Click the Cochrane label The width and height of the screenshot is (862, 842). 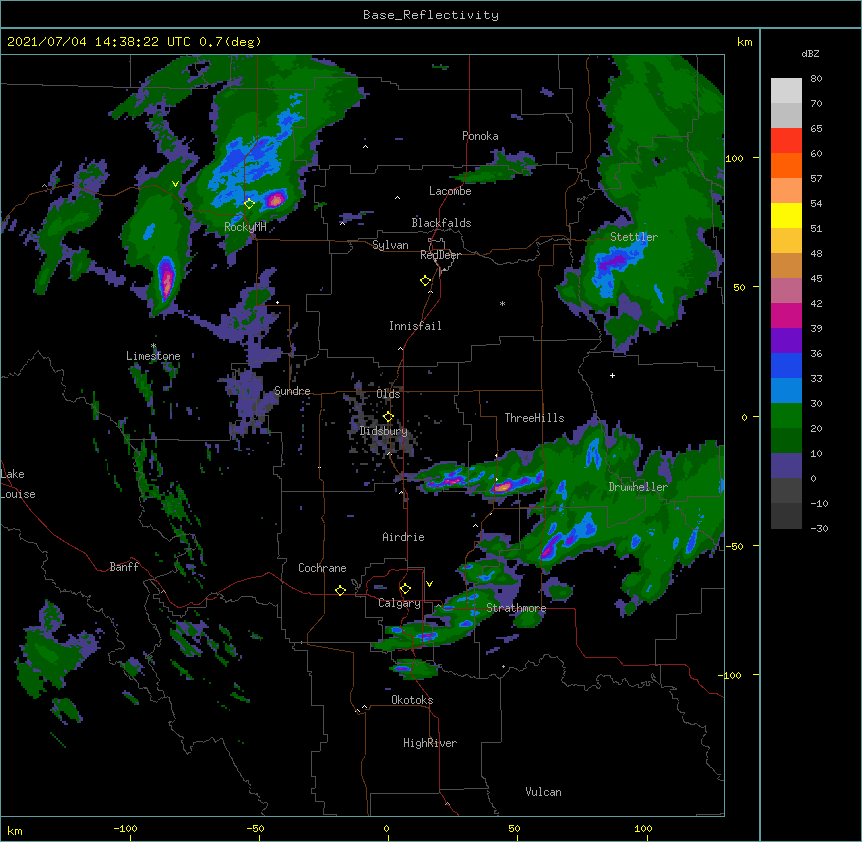point(322,568)
